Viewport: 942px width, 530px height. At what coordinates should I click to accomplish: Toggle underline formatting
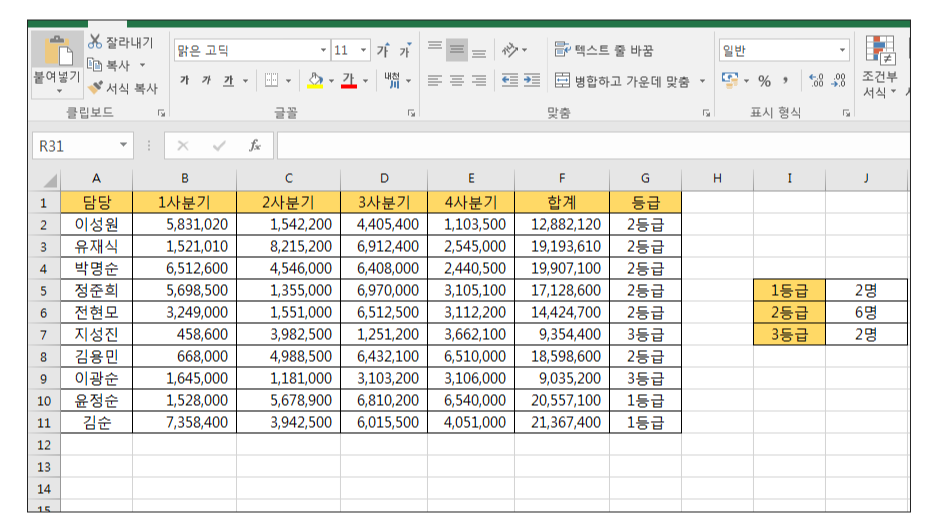coord(228,80)
